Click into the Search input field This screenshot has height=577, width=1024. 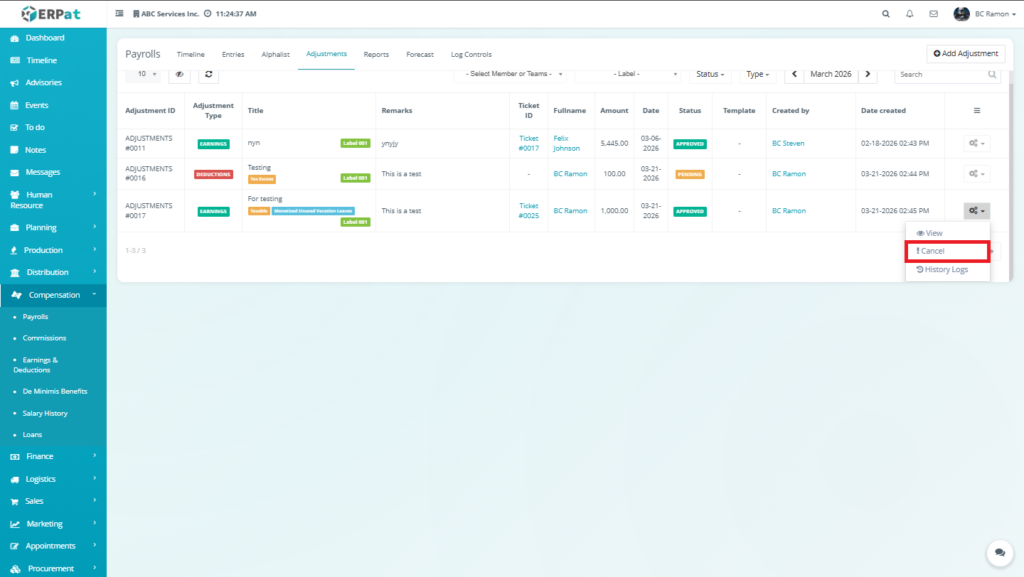tap(940, 74)
